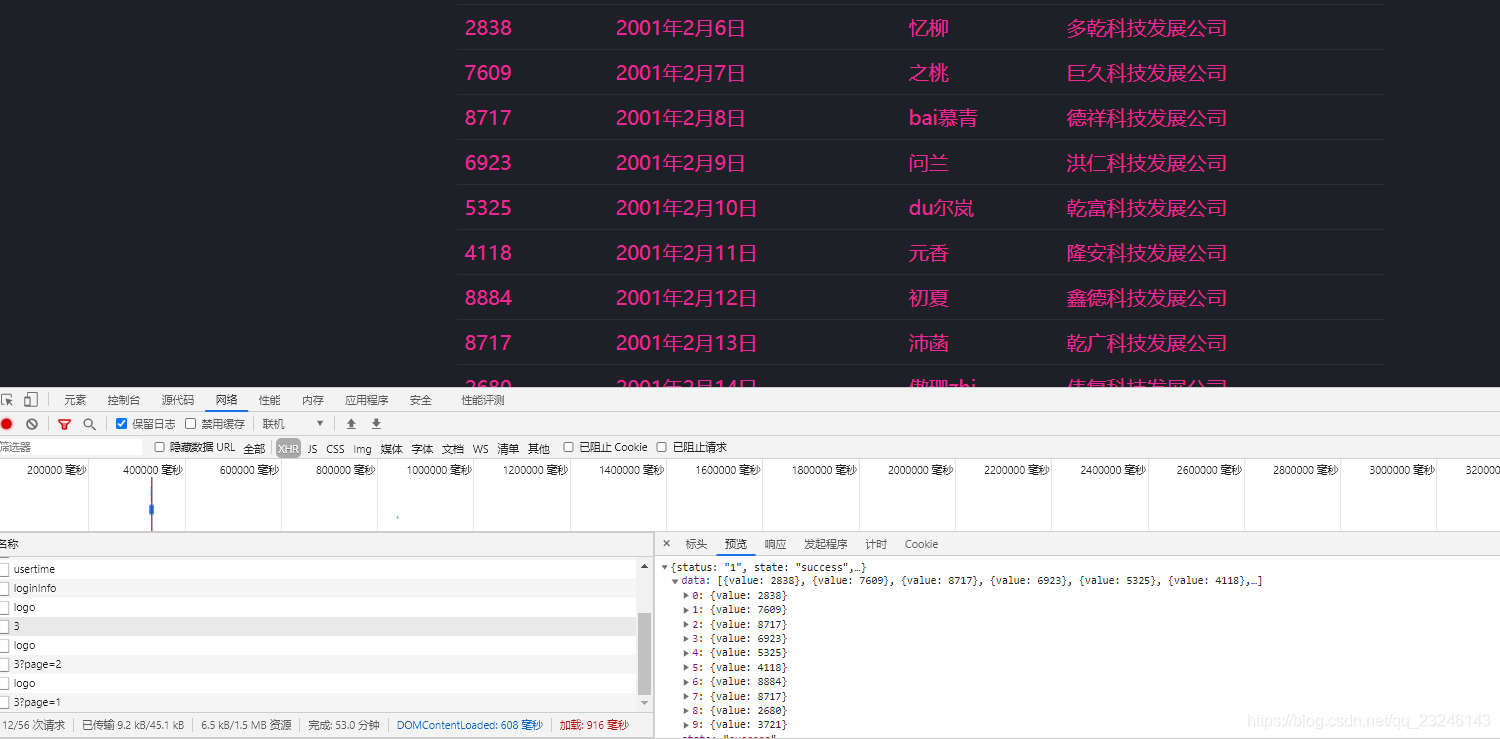This screenshot has height=739, width=1500.
Task: Expand item 6: {value: 8884}
Action: click(686, 682)
